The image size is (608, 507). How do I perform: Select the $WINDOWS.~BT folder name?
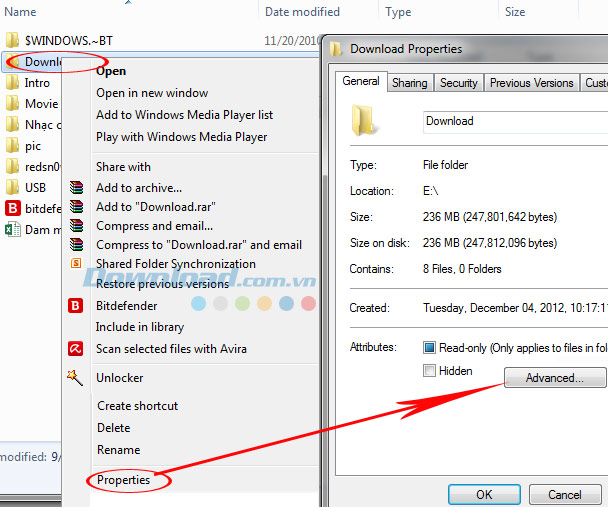[69, 41]
